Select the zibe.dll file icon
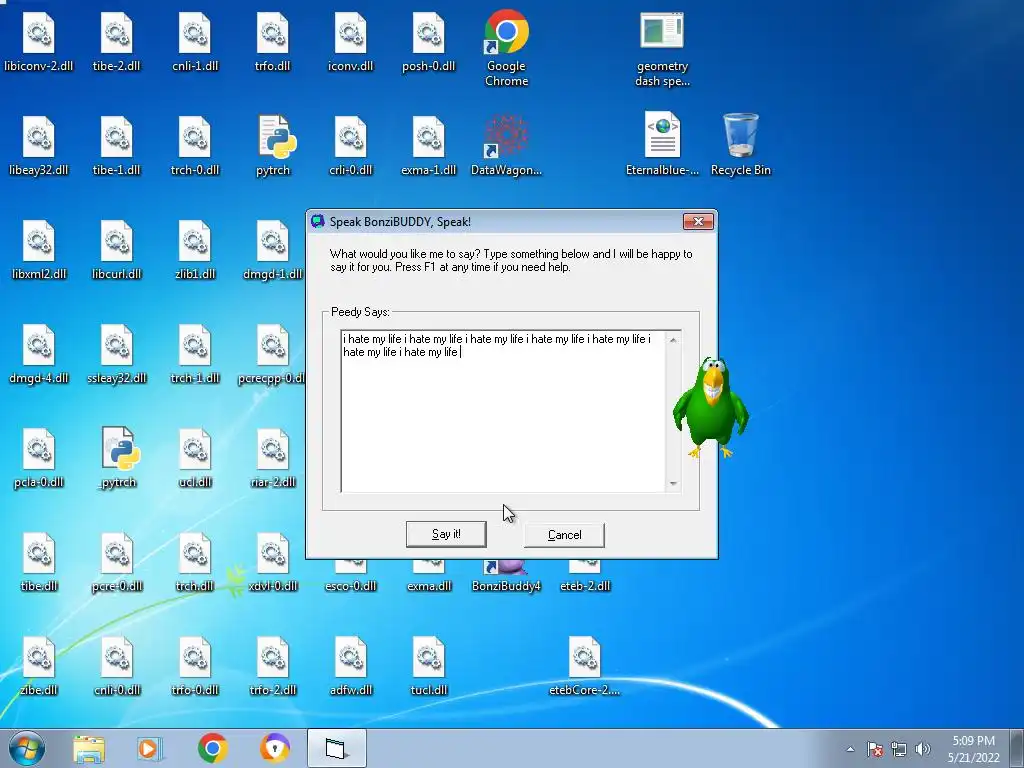 (39, 665)
